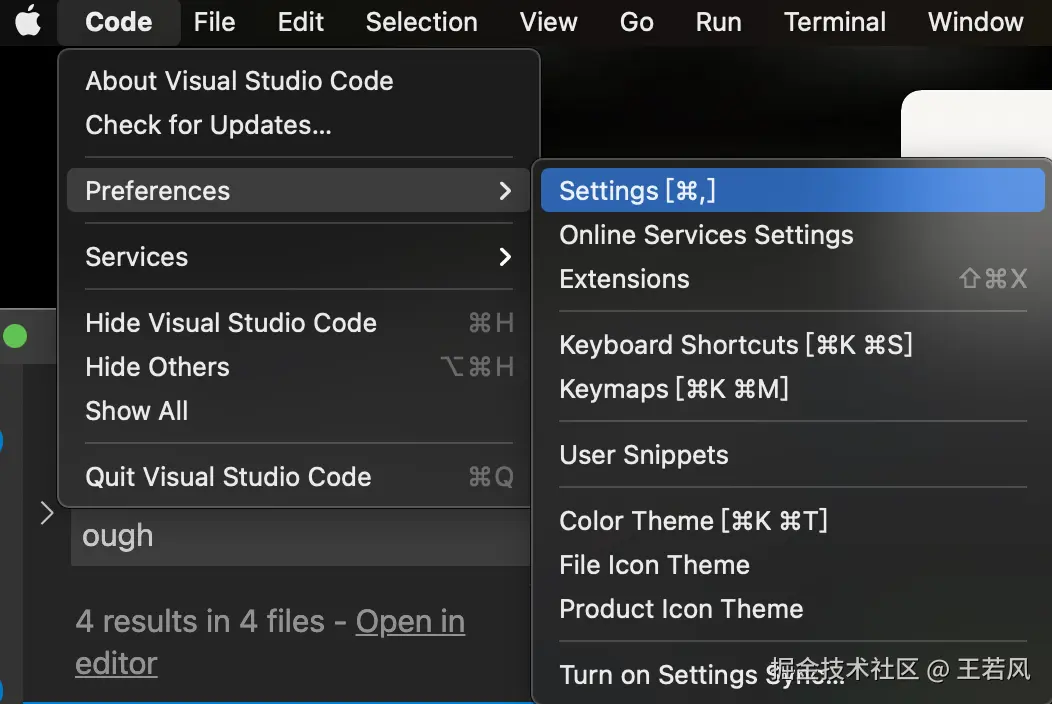Open the Apple menu icon

pyautogui.click(x=28, y=22)
